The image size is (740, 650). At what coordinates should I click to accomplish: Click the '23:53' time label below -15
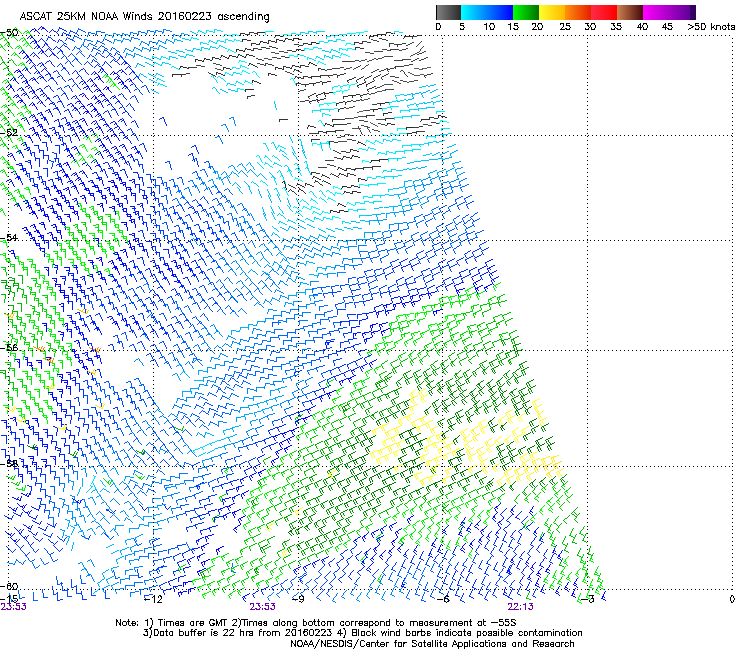click(14, 607)
